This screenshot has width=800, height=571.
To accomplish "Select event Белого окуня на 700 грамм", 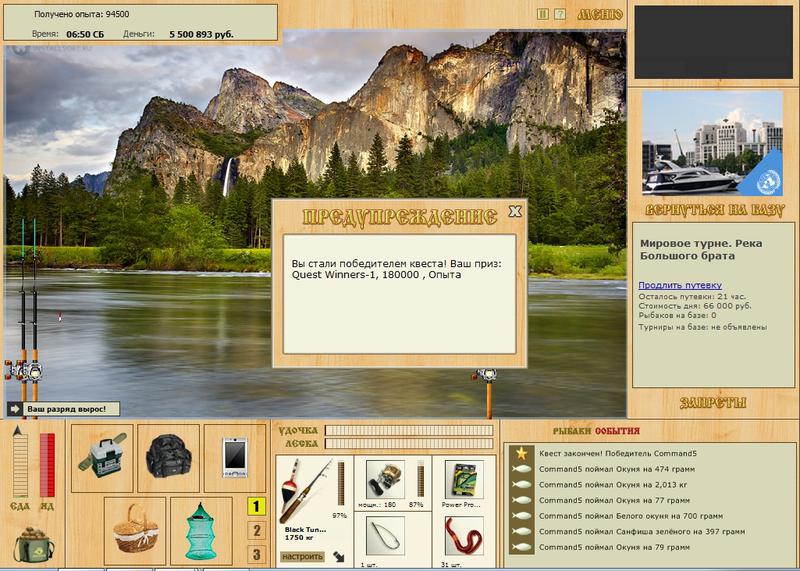I will 631,516.
